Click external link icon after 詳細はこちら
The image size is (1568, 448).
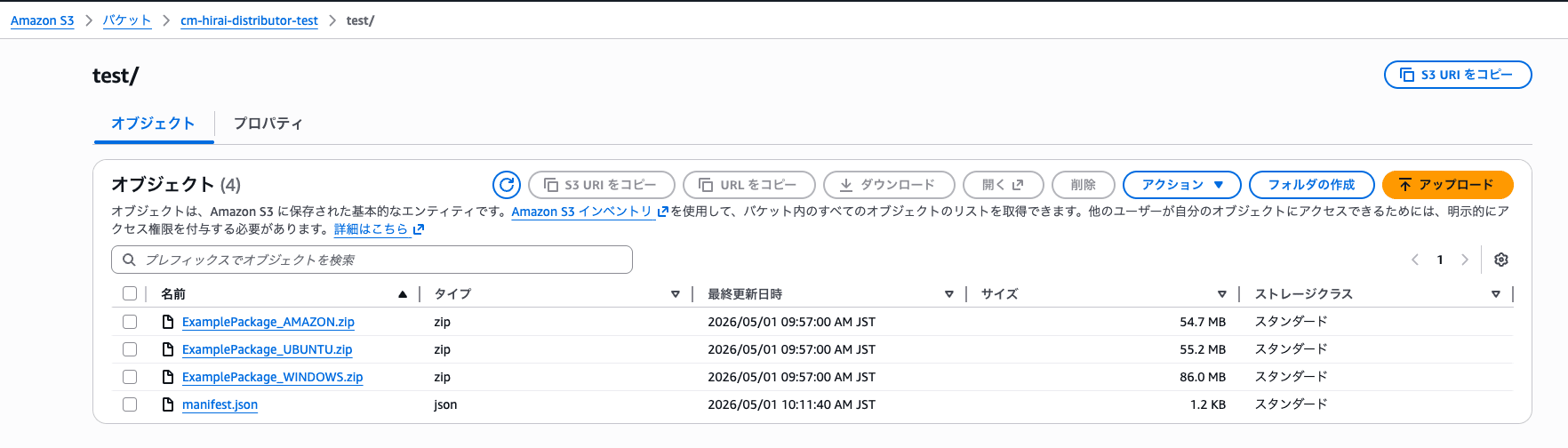pyautogui.click(x=419, y=229)
